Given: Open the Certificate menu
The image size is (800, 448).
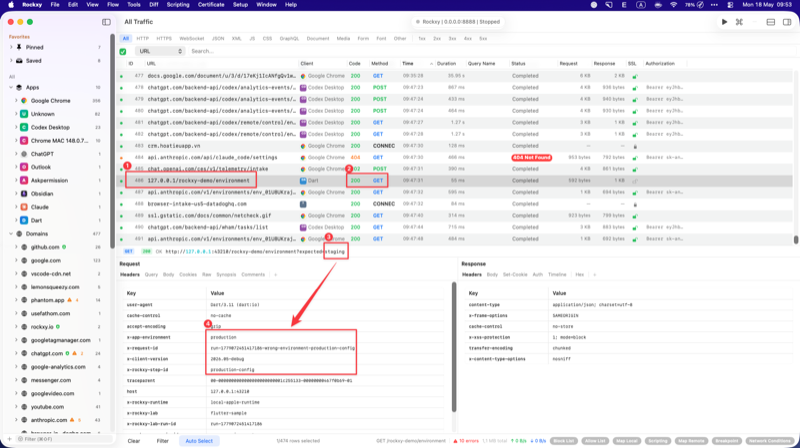Looking at the screenshot, I should 211,5.
